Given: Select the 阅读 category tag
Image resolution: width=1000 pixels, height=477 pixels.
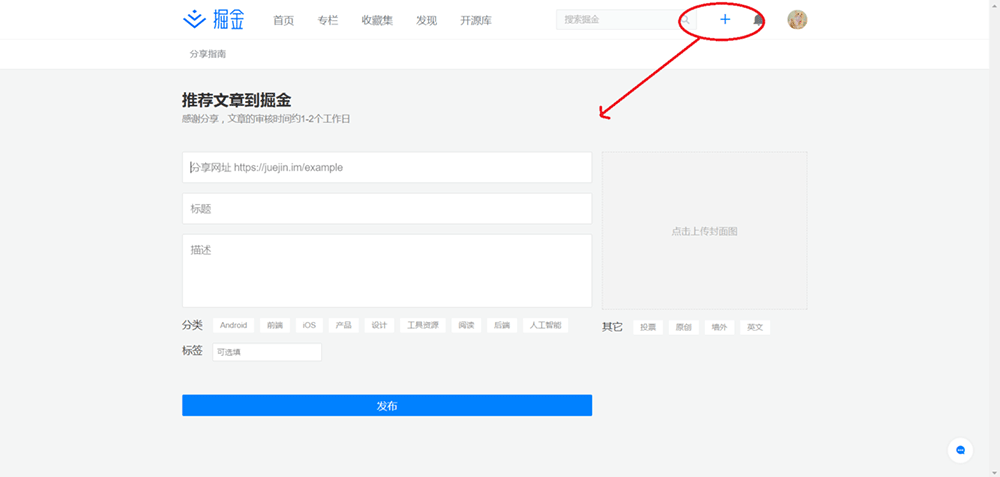Looking at the screenshot, I should 466,325.
